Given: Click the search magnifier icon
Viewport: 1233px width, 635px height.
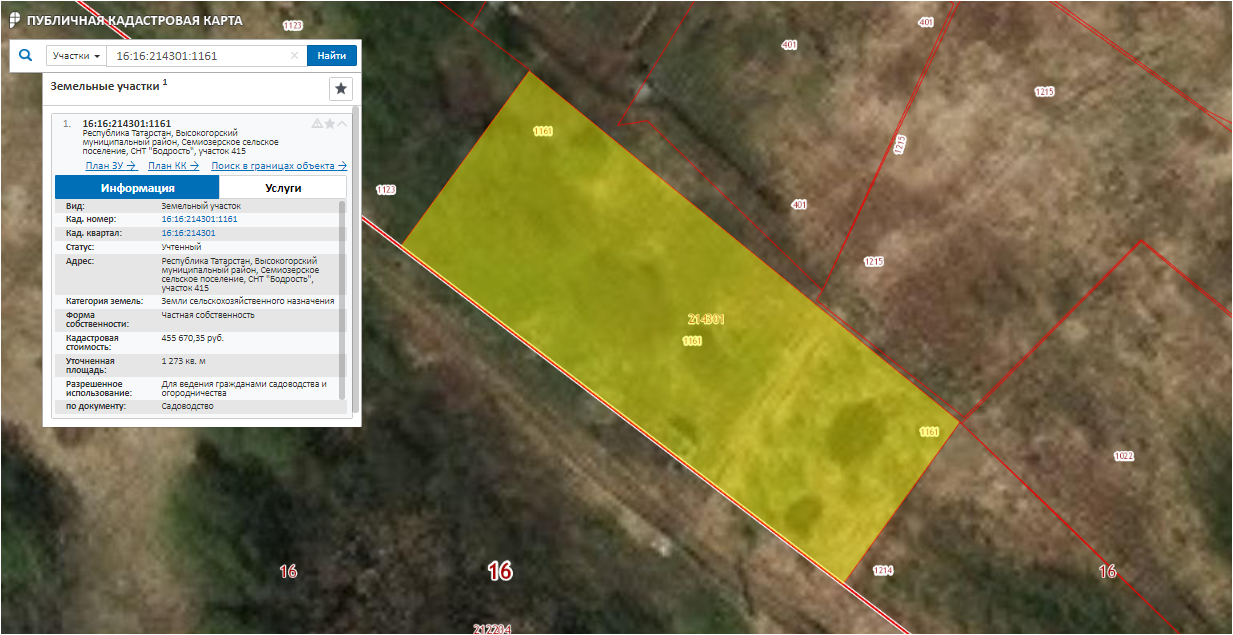Looking at the screenshot, I should (27, 56).
